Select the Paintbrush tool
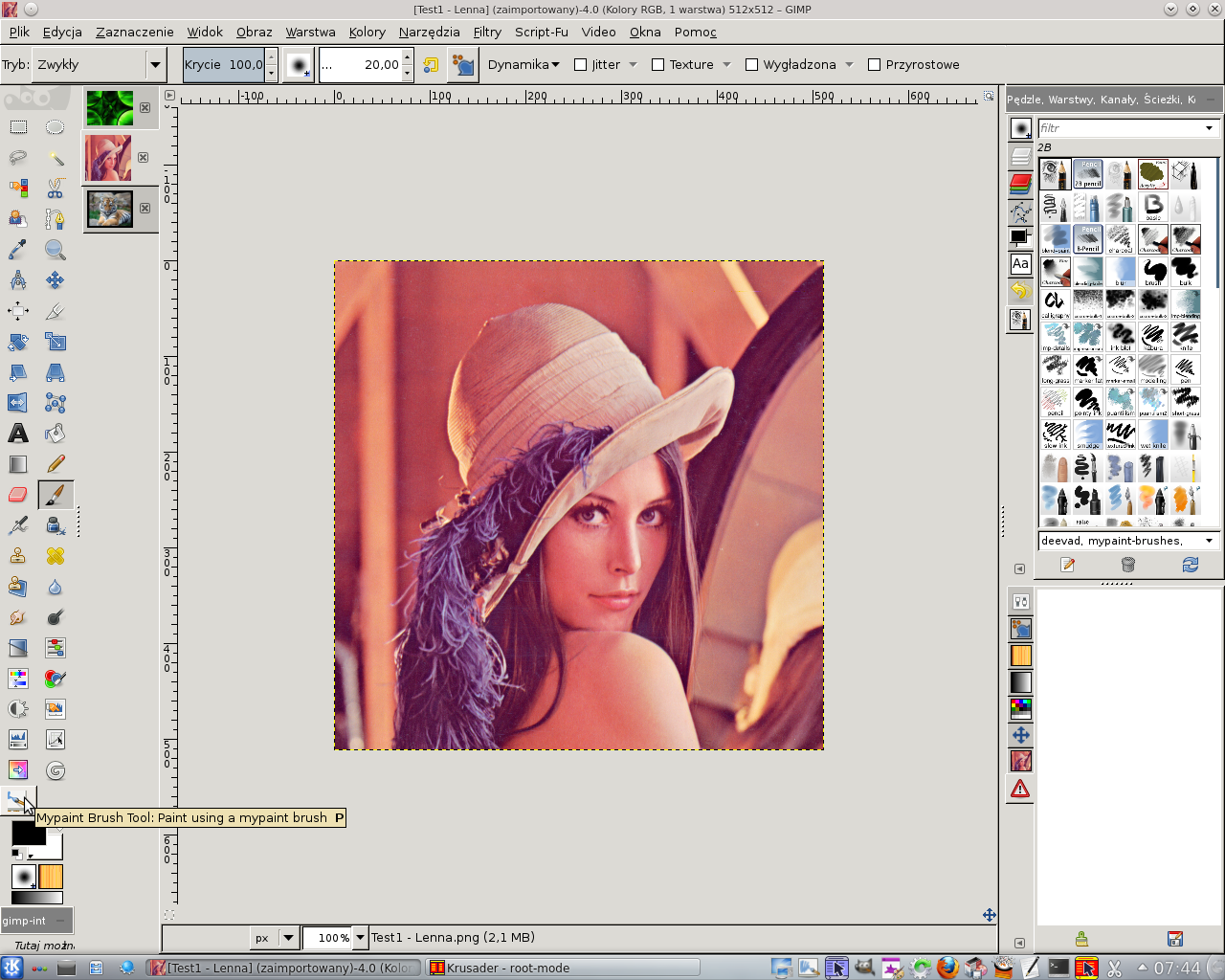The height and width of the screenshot is (980, 1225). point(56,495)
